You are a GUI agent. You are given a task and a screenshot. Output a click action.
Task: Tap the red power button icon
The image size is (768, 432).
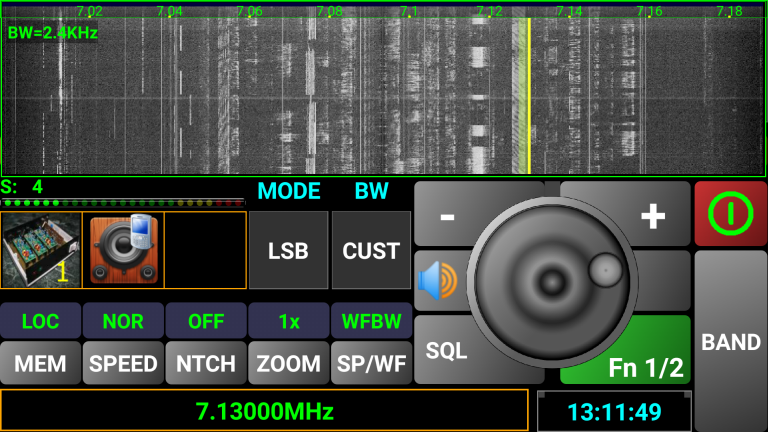[730, 214]
